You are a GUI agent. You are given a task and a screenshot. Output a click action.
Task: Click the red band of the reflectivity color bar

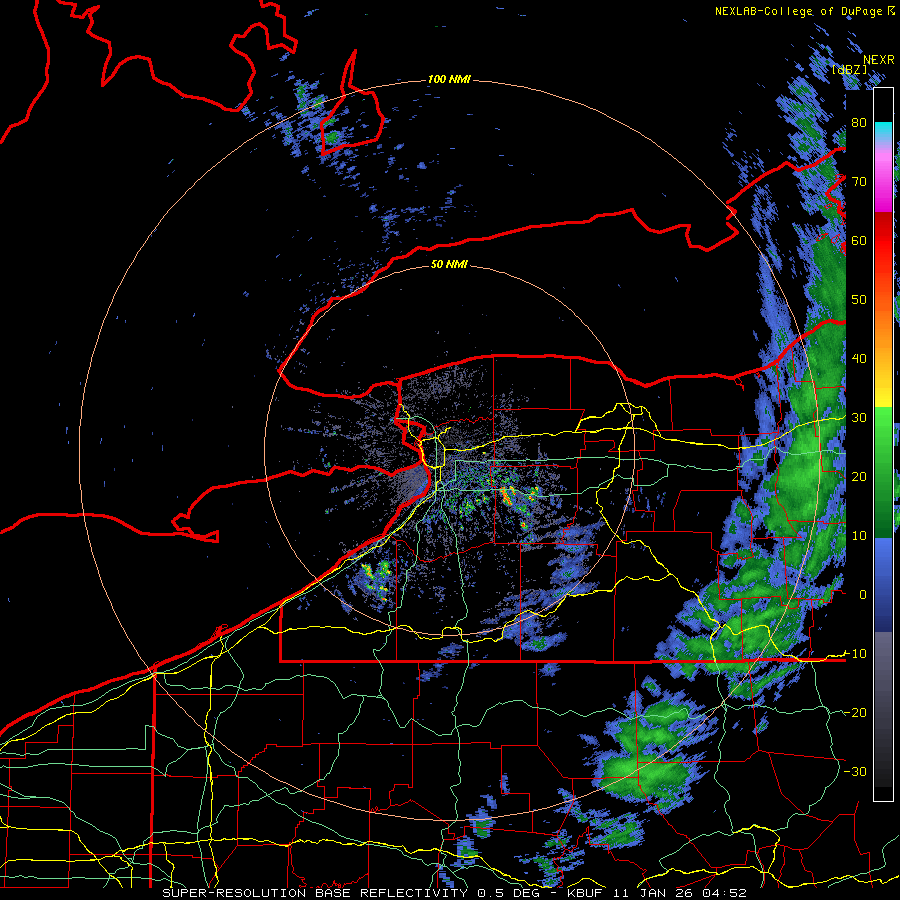pyautogui.click(x=883, y=241)
